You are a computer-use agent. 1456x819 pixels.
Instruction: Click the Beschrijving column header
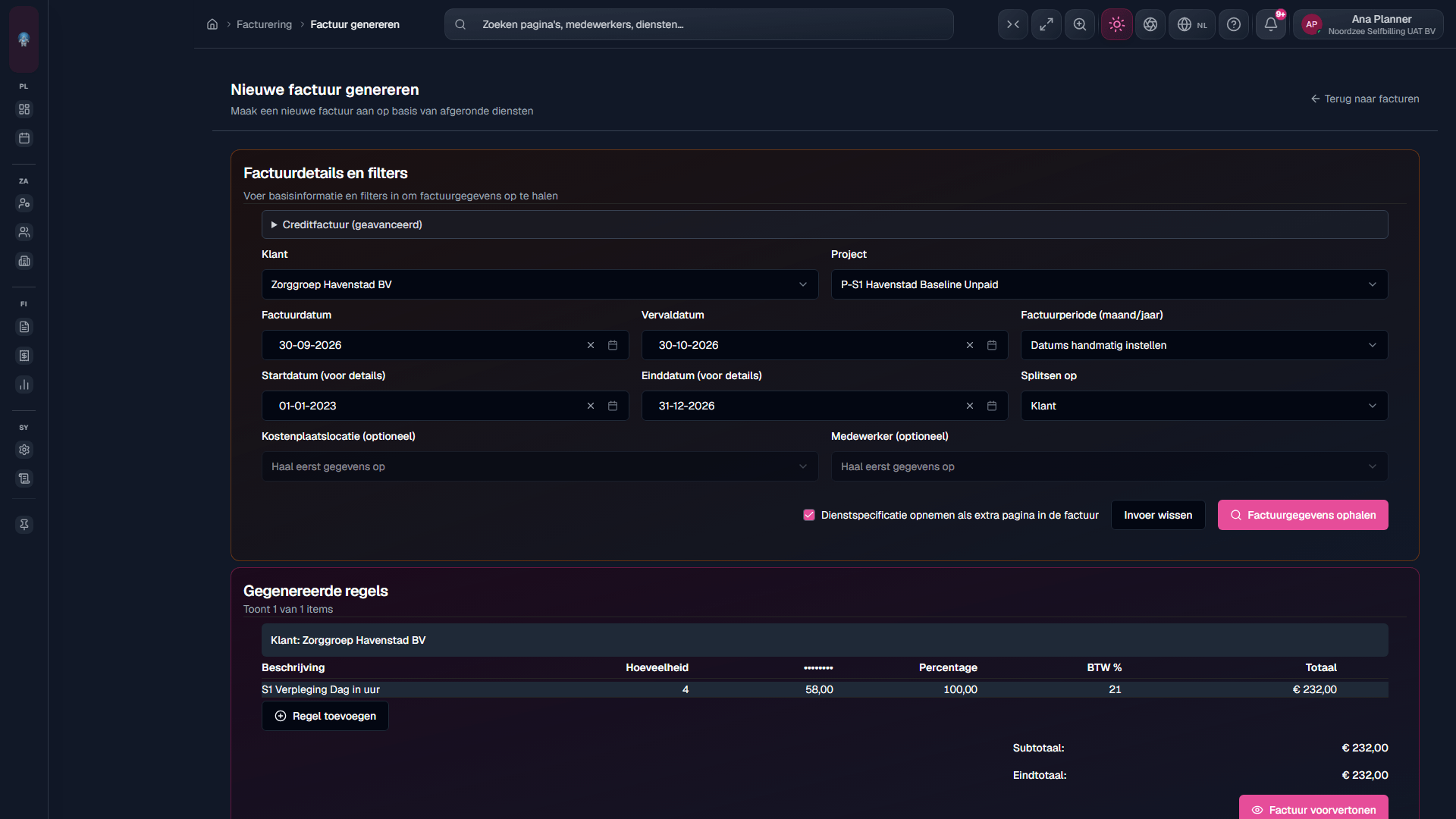point(293,667)
